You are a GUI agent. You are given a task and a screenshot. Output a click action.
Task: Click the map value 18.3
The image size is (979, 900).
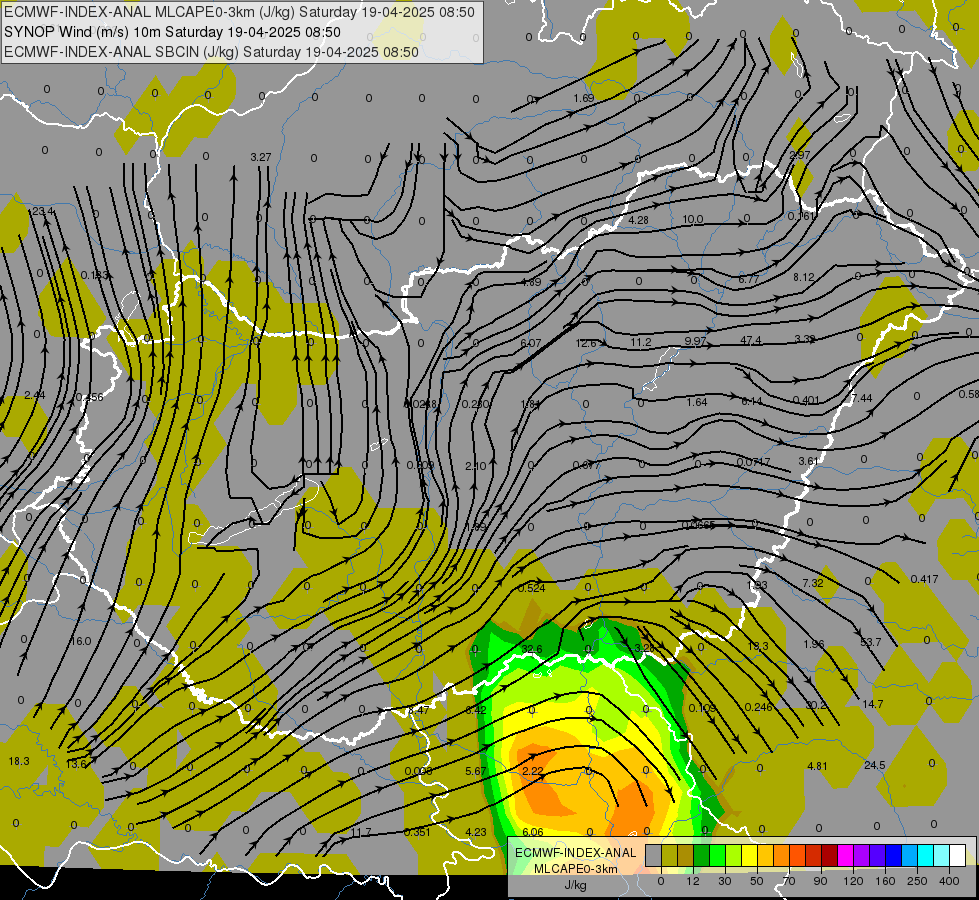(19, 761)
